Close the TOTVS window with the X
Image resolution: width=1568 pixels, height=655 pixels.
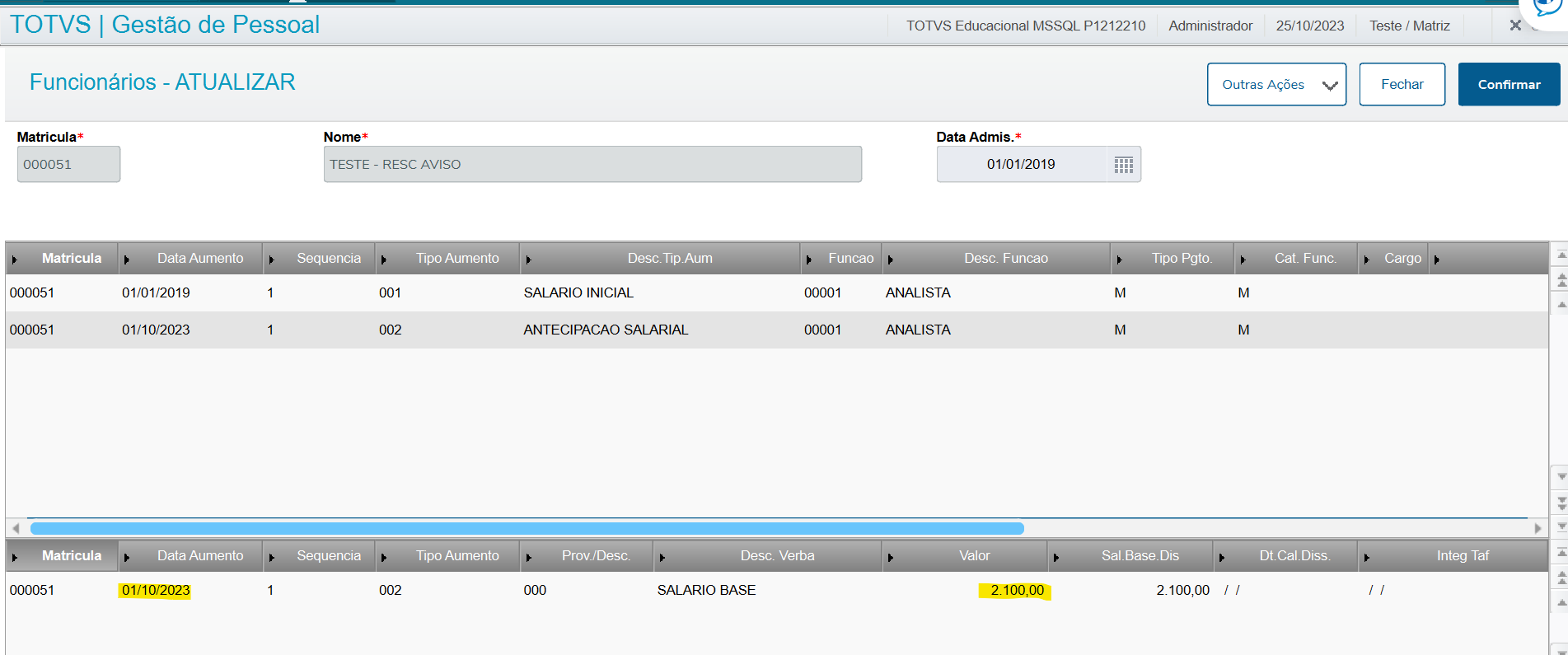[1514, 26]
